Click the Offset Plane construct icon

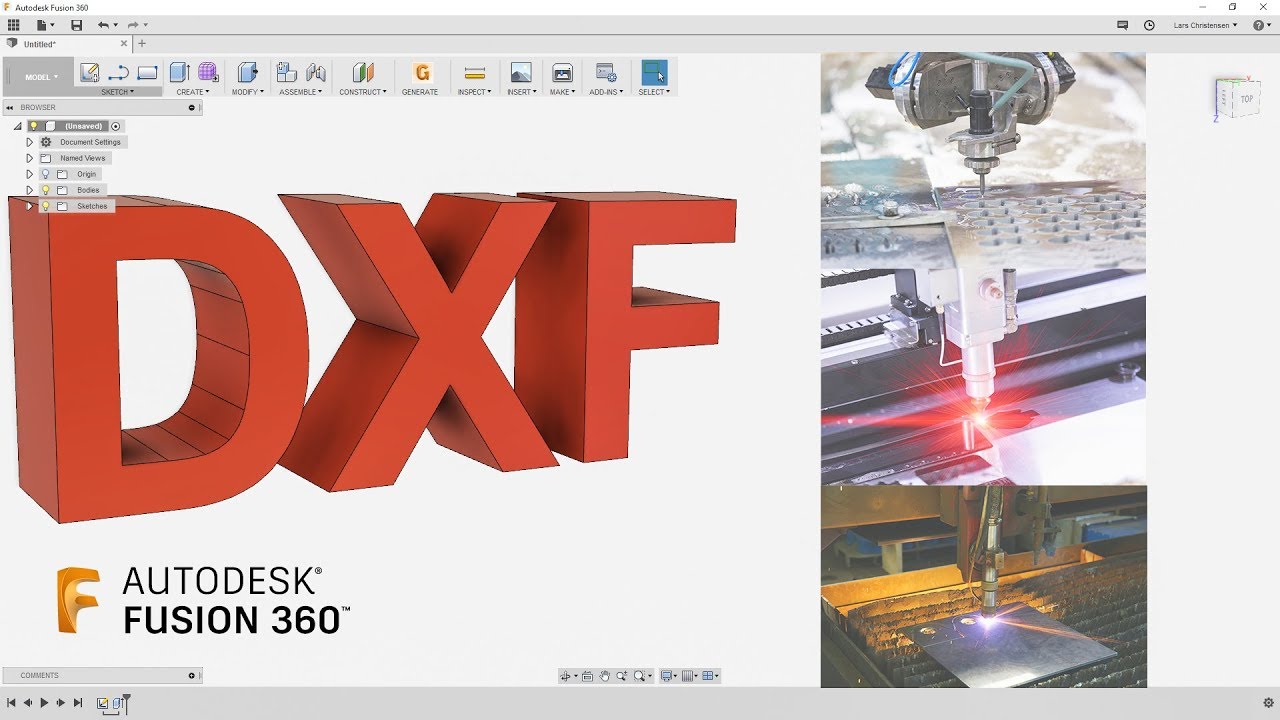coord(363,72)
